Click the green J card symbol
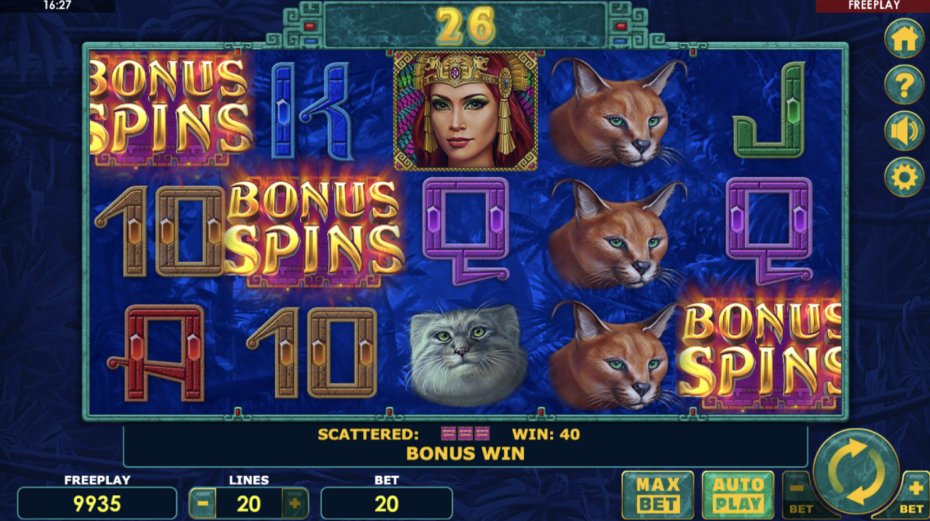Screen dimensions: 930x521 (x=769, y=110)
